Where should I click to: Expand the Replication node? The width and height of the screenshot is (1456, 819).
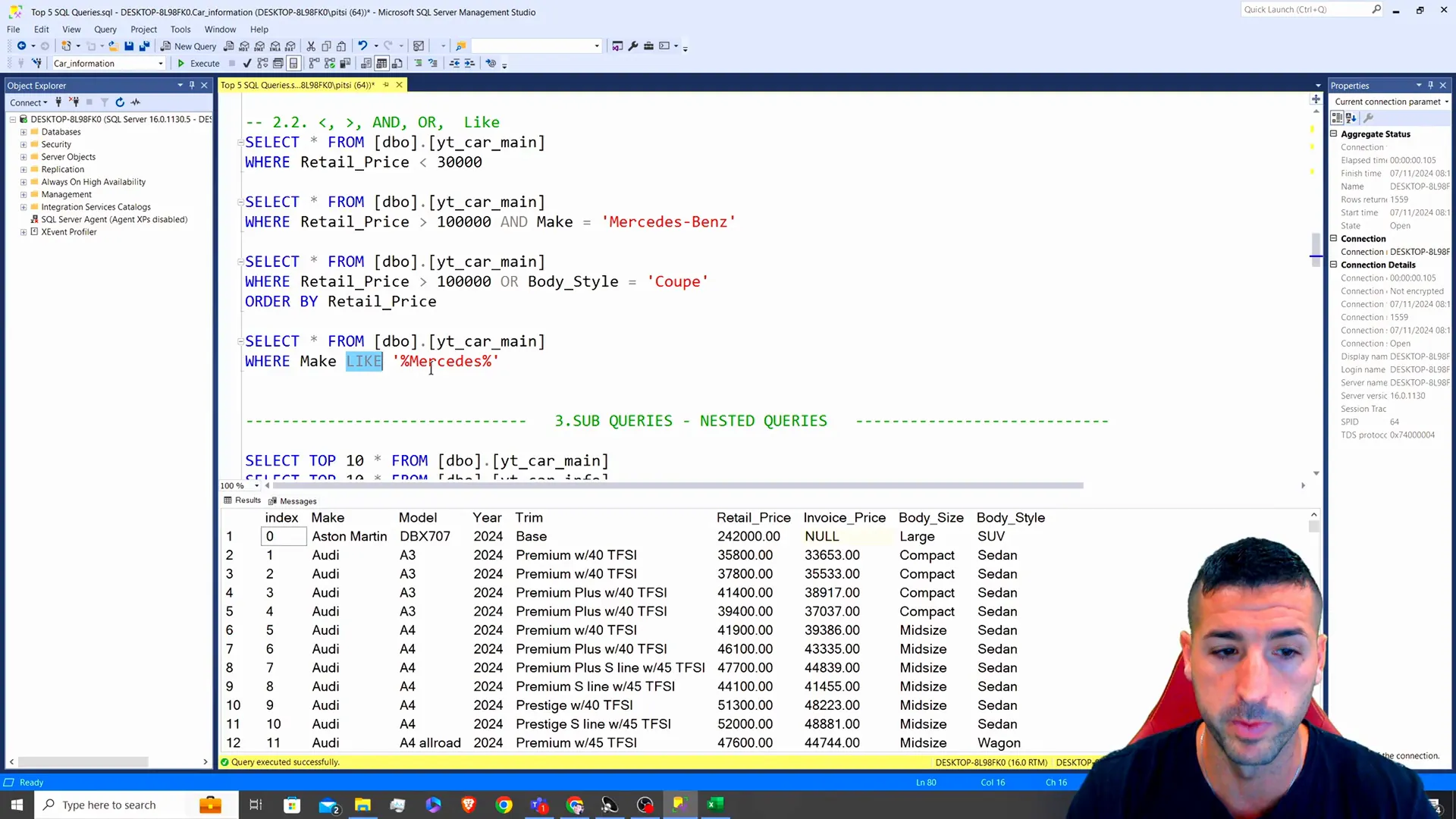(24, 170)
